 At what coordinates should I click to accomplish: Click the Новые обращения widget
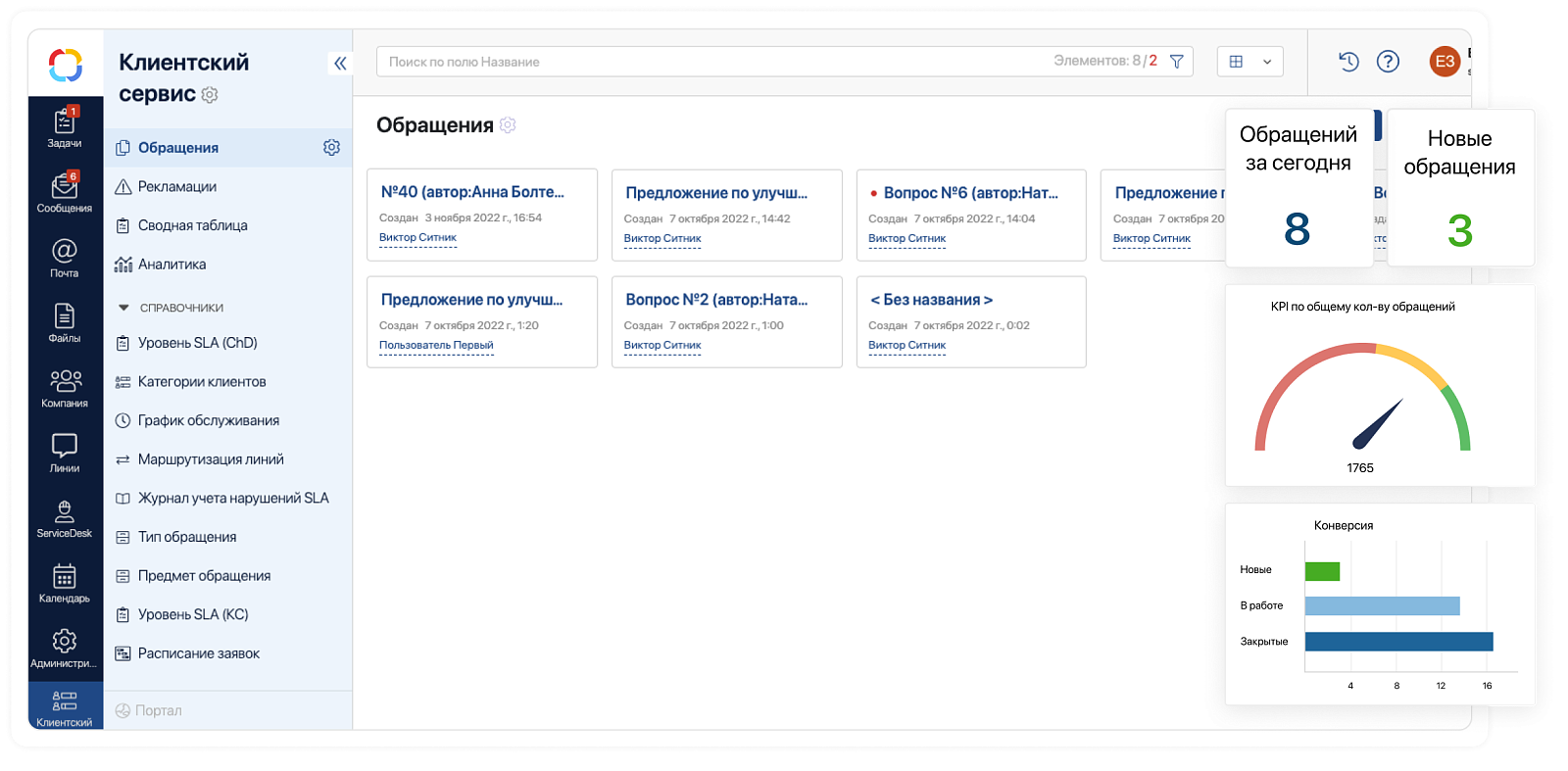click(x=1460, y=187)
